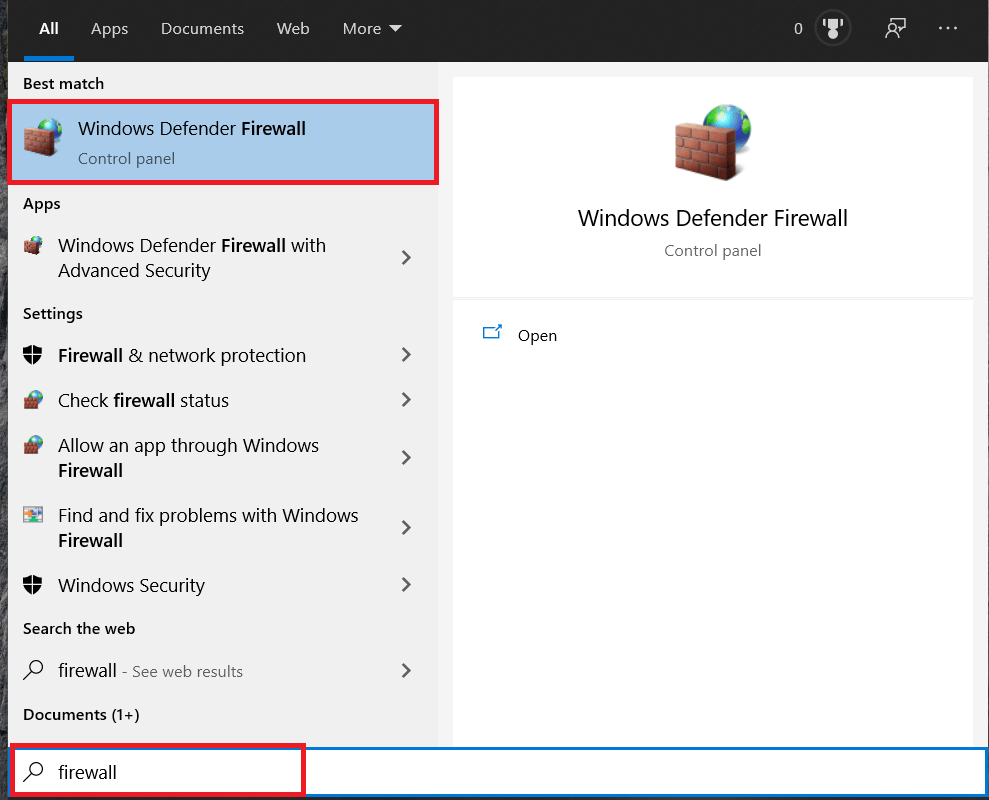Select Check firewall status setting

point(143,400)
